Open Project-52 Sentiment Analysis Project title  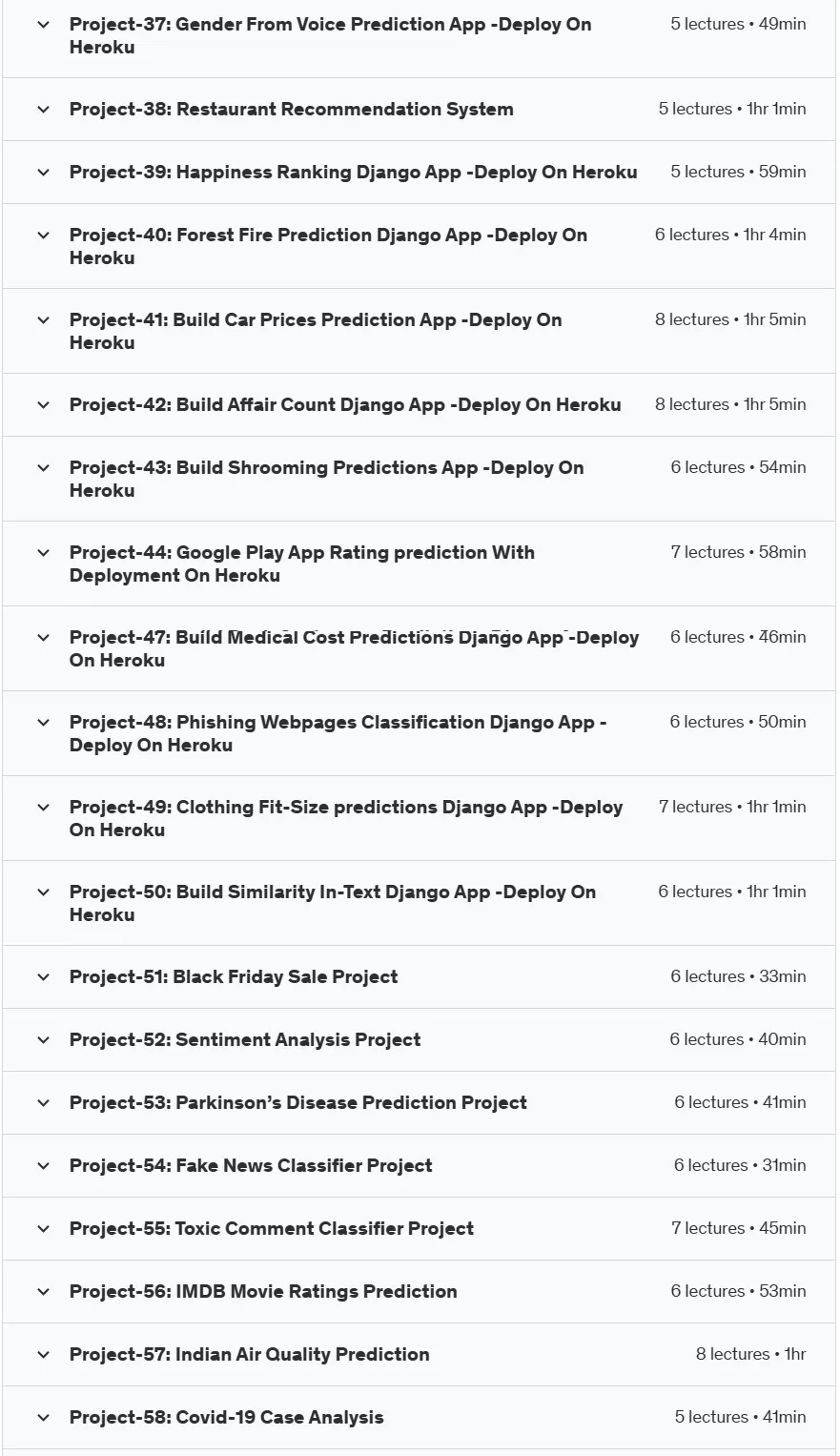pyautogui.click(x=245, y=1039)
